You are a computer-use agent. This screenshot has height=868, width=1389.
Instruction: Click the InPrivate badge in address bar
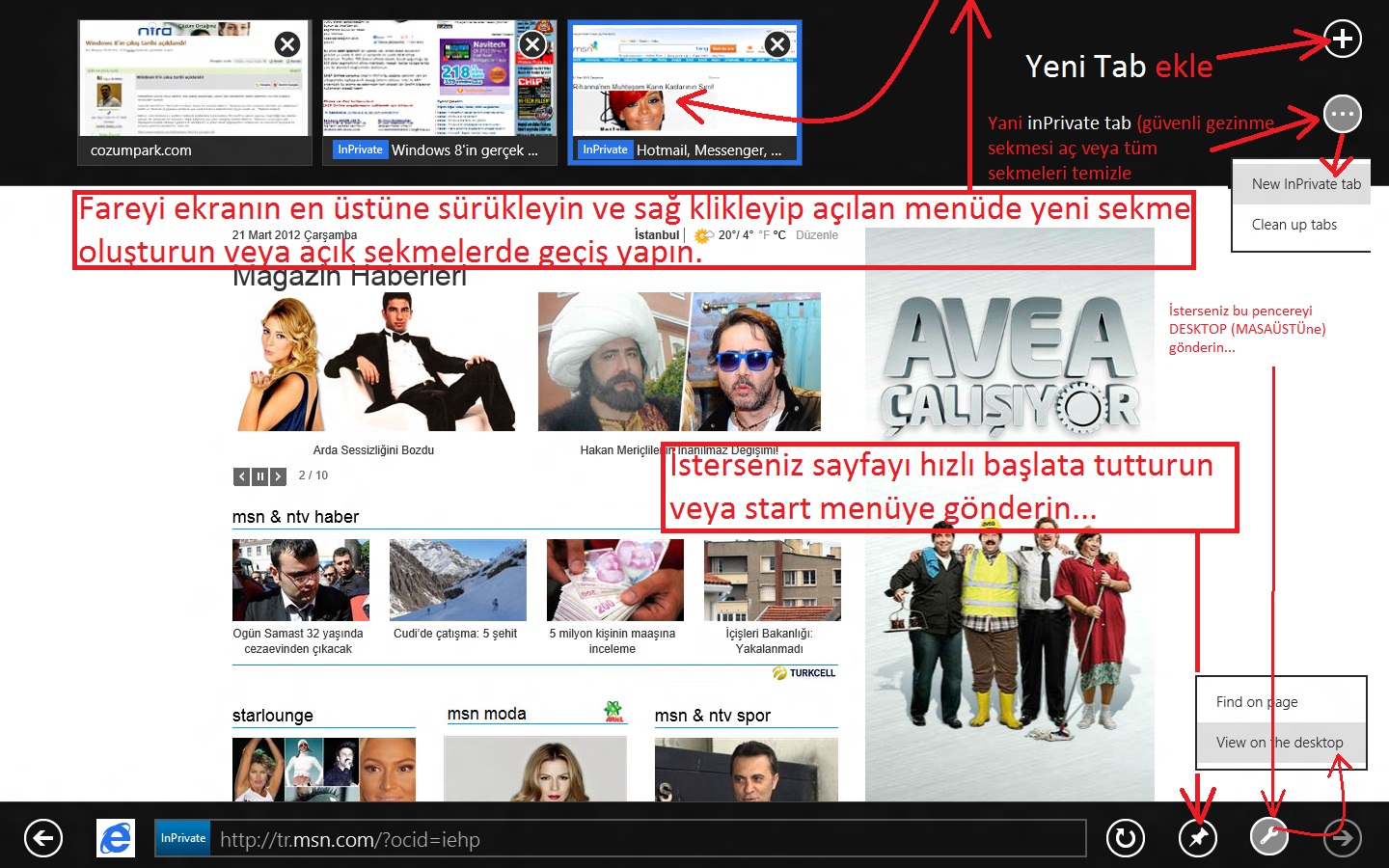(x=183, y=838)
